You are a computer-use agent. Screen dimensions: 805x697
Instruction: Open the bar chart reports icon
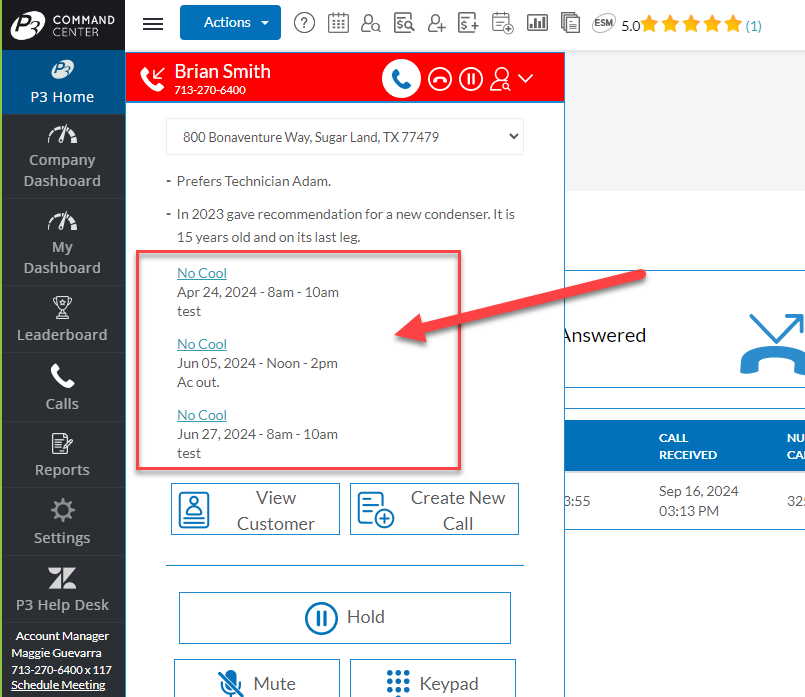click(x=537, y=23)
